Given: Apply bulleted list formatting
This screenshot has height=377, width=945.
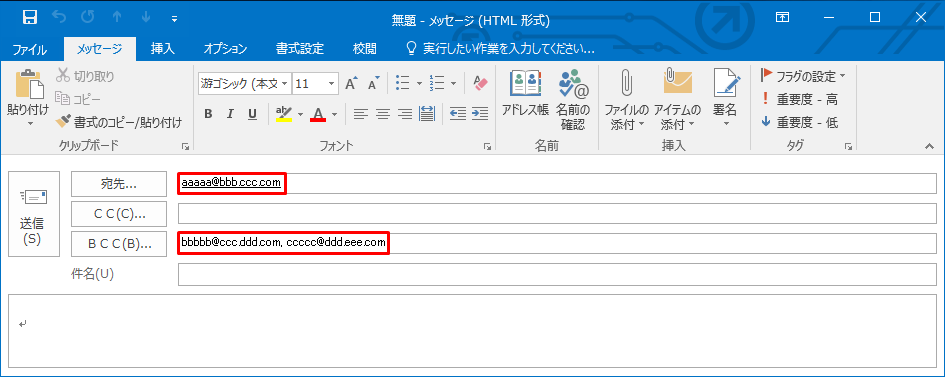Looking at the screenshot, I should coord(403,84).
